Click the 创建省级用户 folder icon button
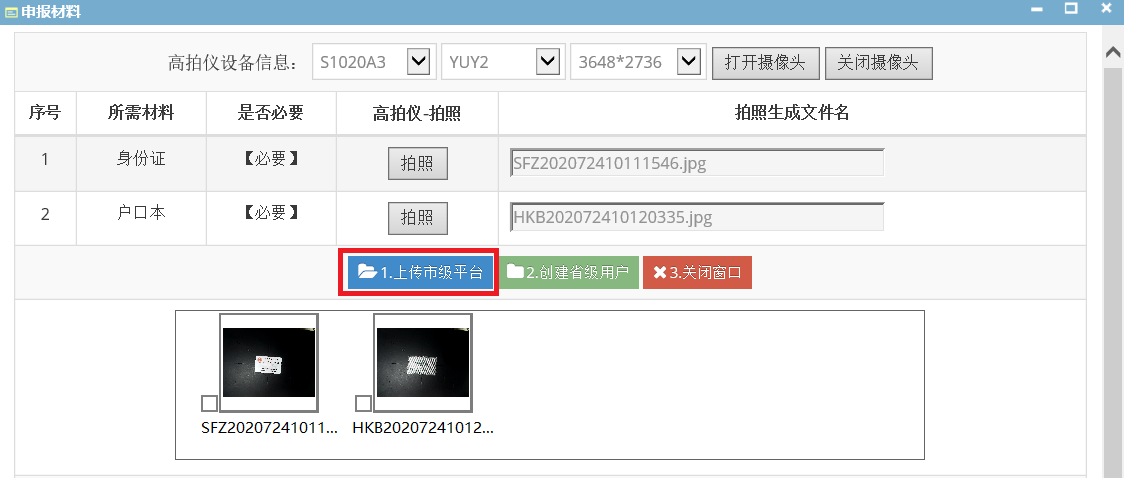Image resolution: width=1124 pixels, height=478 pixels. 568,272
